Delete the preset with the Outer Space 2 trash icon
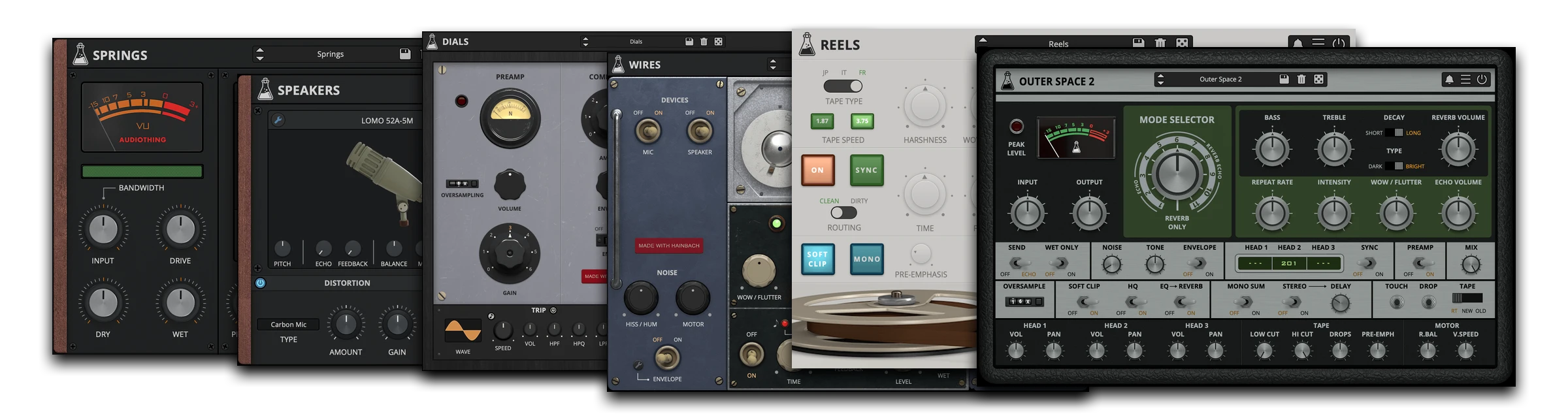 click(x=1301, y=79)
